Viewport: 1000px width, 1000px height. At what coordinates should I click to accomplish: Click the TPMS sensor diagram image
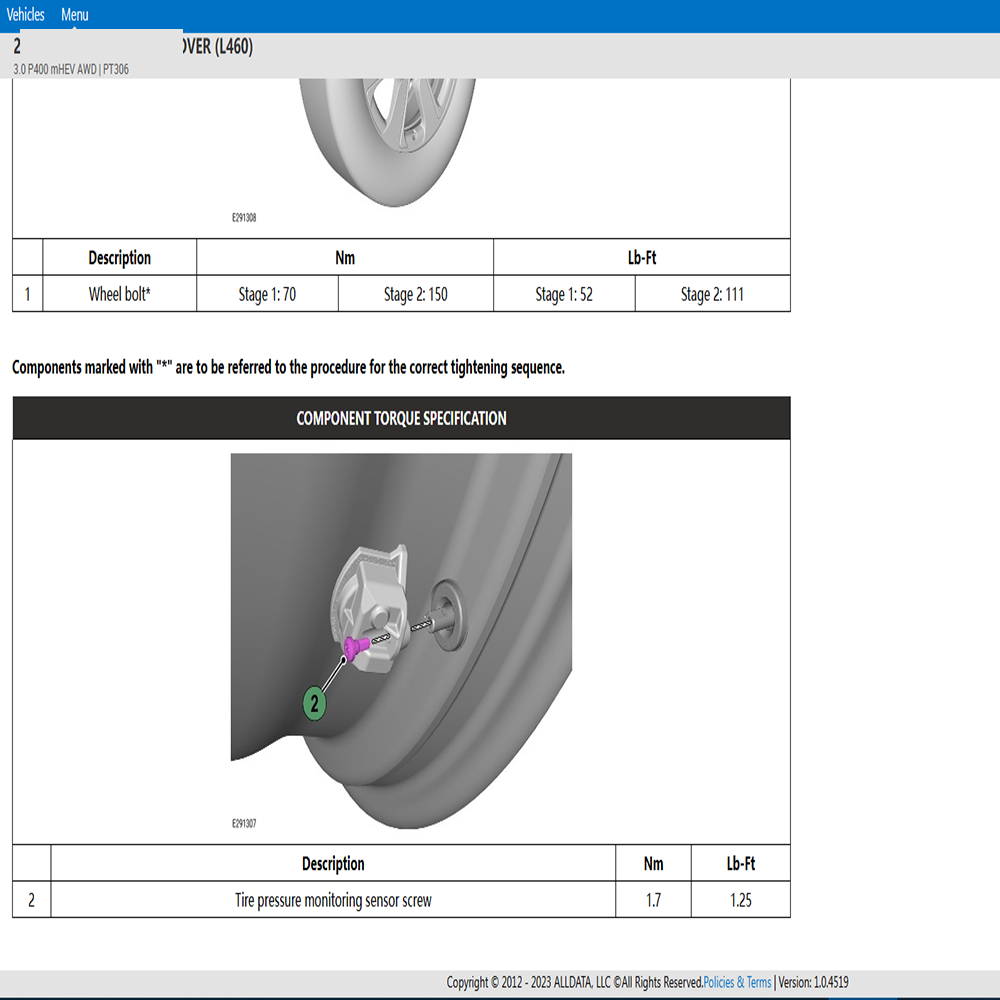coord(401,641)
